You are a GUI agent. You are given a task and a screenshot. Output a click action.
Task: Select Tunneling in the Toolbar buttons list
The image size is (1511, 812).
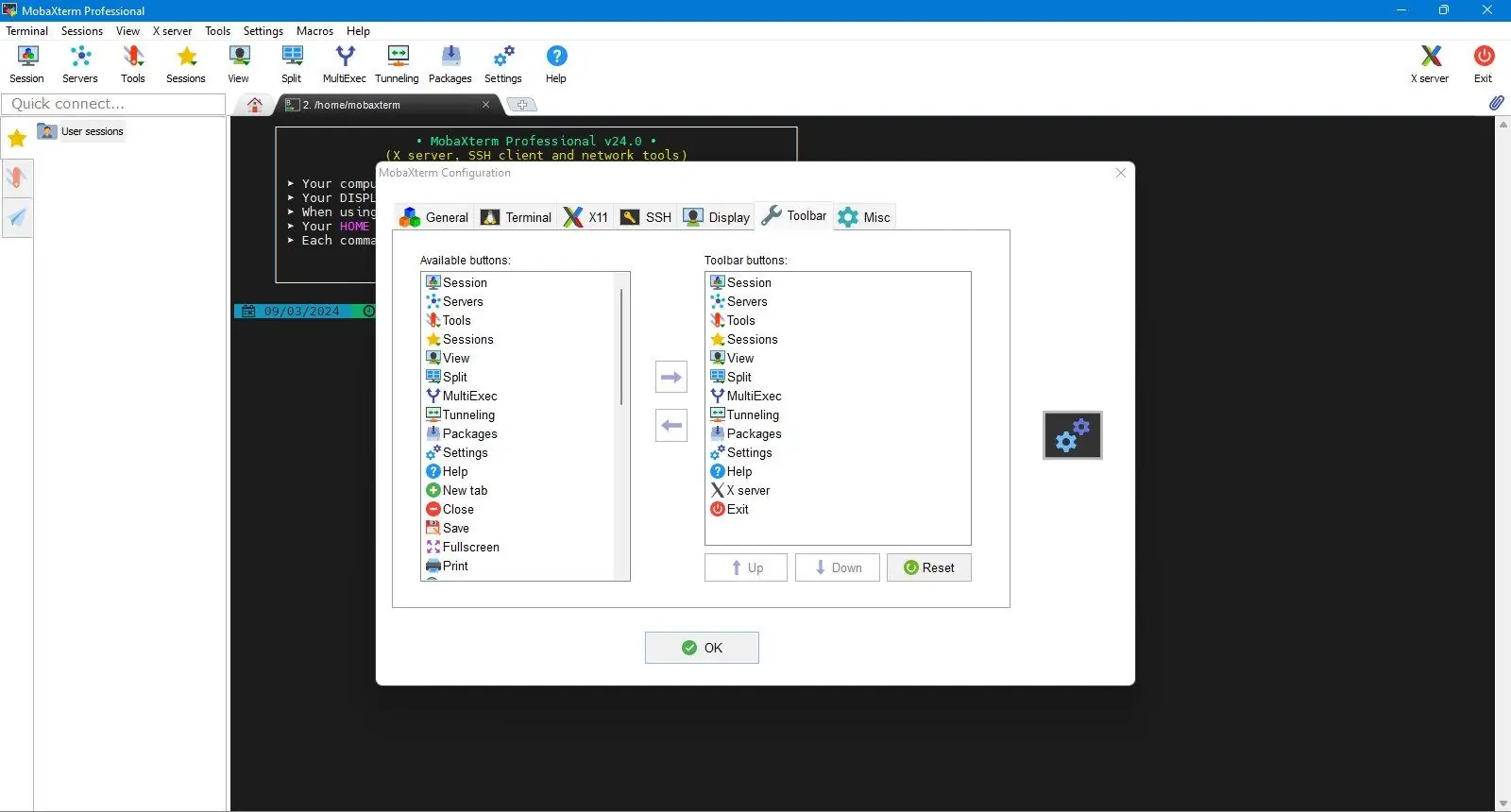745,414
